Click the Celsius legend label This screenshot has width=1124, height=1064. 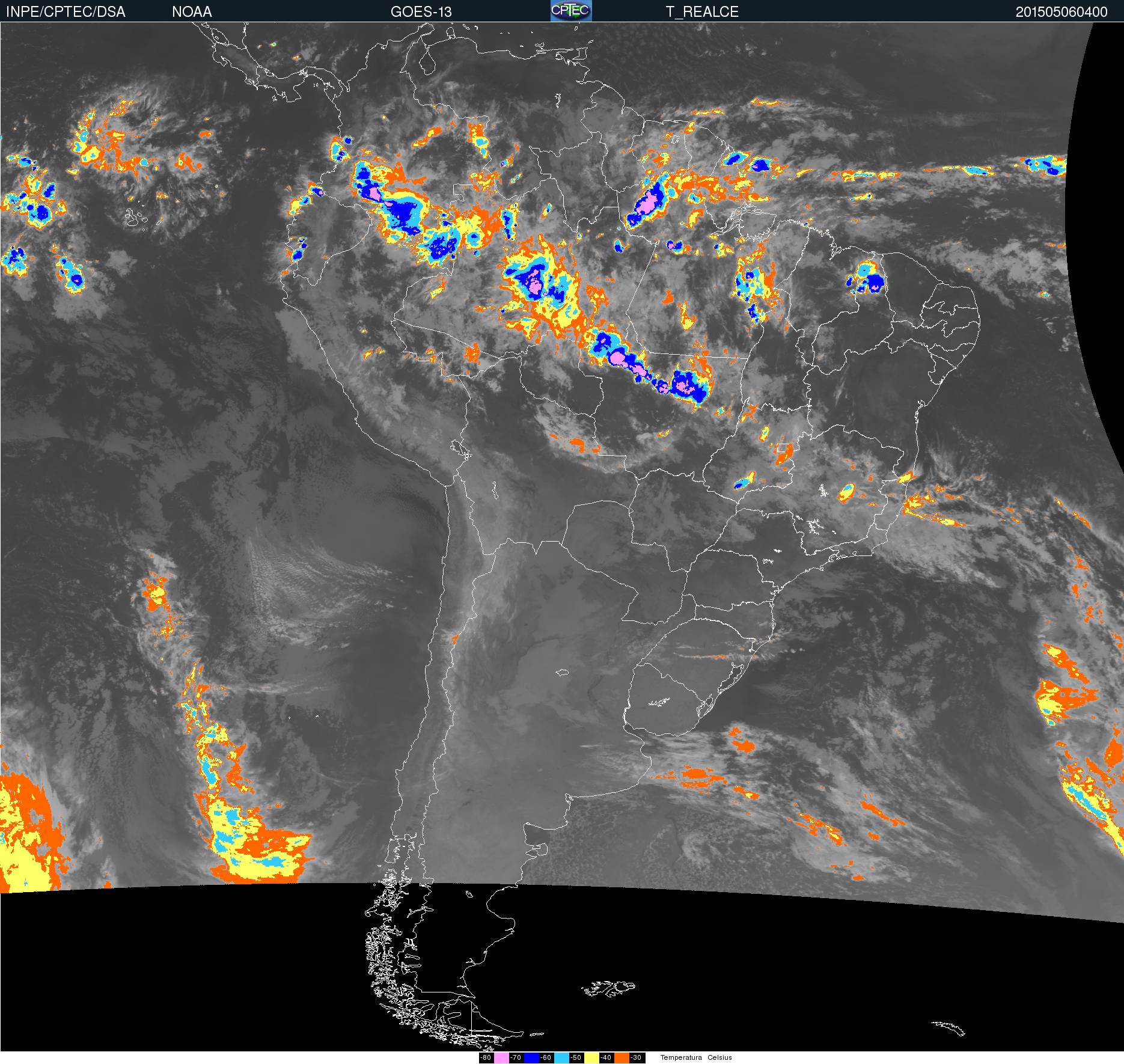click(x=719, y=1057)
